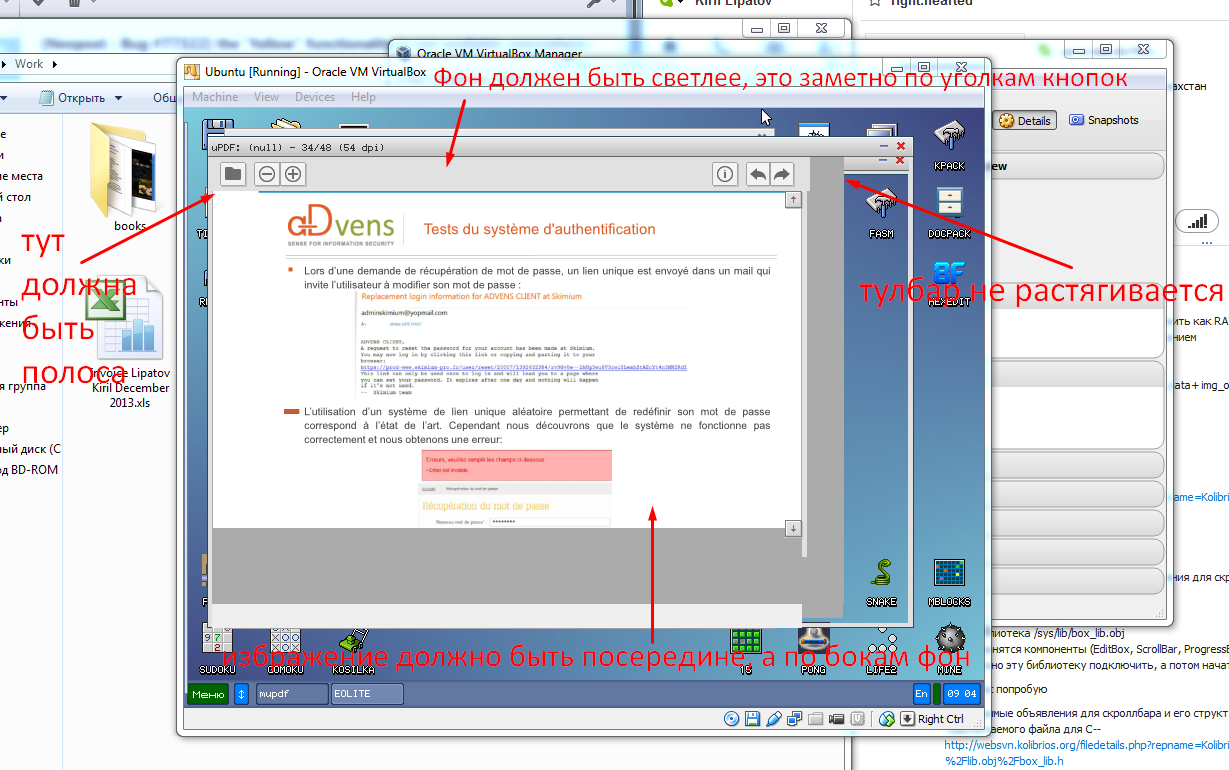Switch to the EOLITE taskbar task

[x=367, y=694]
